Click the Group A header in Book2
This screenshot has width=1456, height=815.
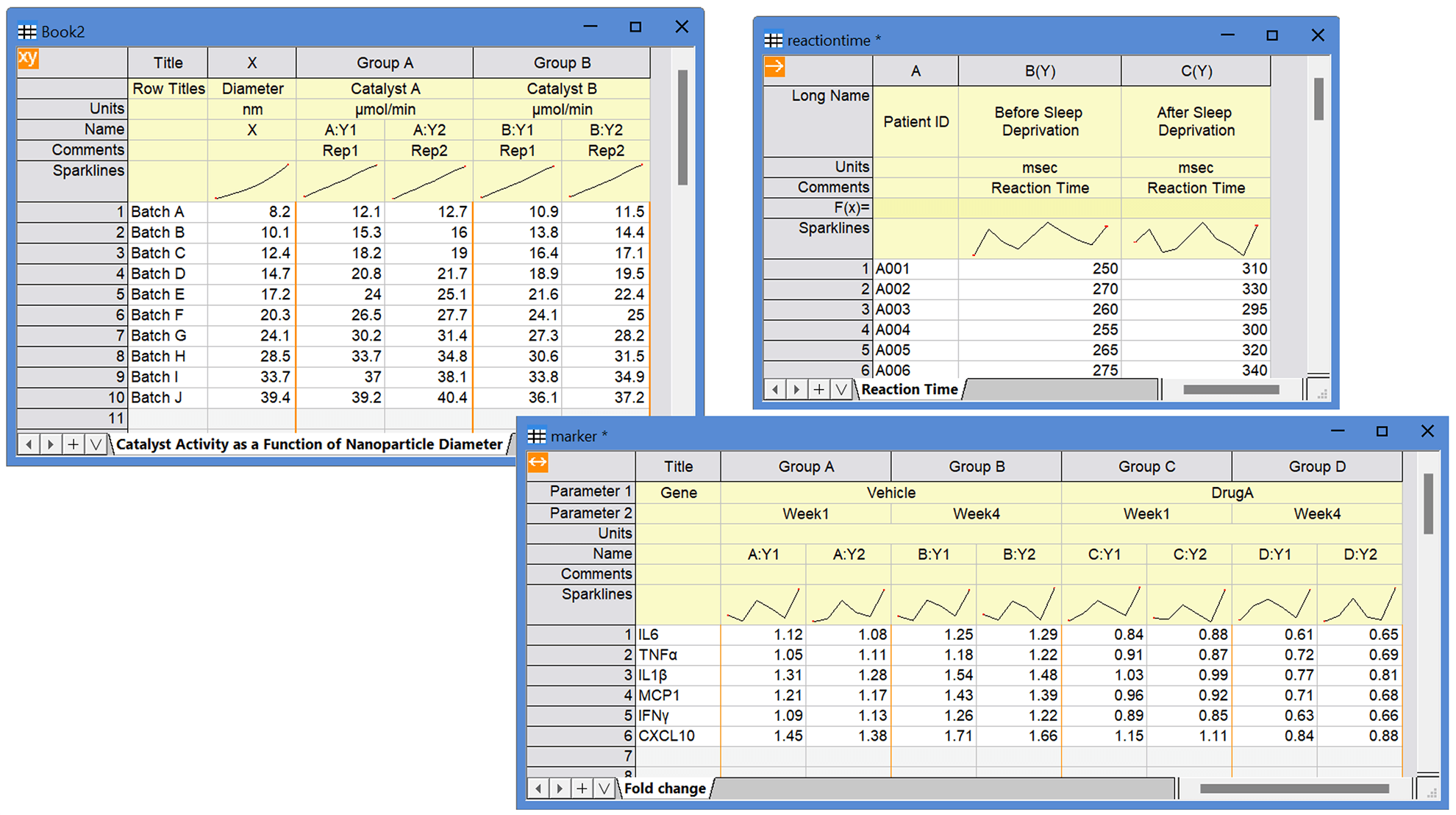(x=385, y=63)
